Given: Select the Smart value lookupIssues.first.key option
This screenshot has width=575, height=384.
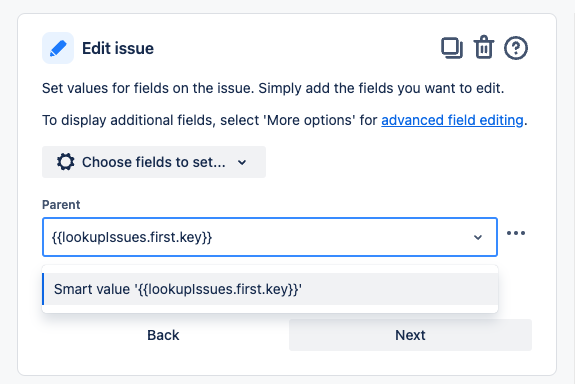Looking at the screenshot, I should tap(270, 289).
